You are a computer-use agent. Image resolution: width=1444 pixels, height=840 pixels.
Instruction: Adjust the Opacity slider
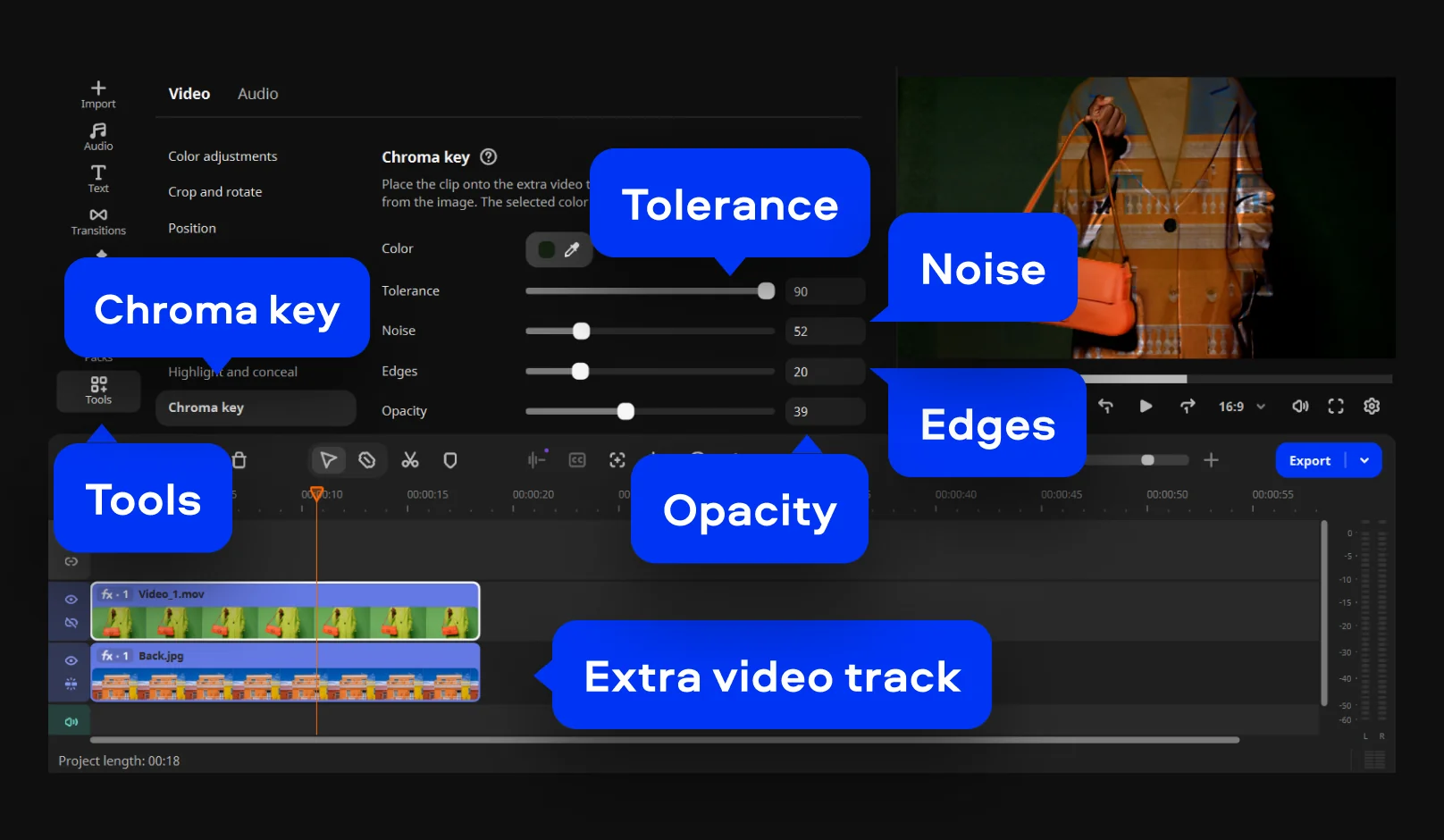(x=650, y=411)
